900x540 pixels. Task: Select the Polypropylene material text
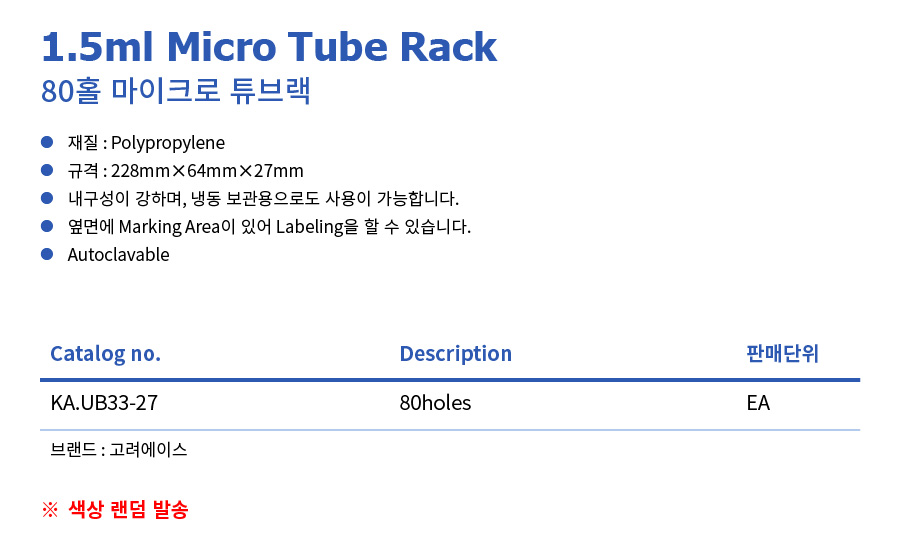tap(168, 143)
